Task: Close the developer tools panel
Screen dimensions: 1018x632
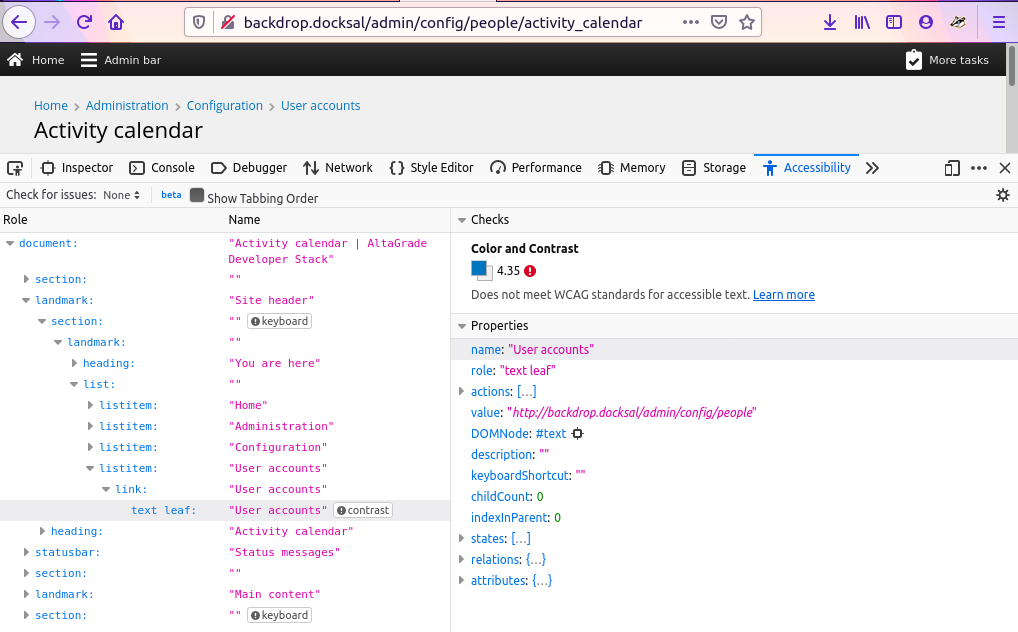Action: coord(1005,168)
